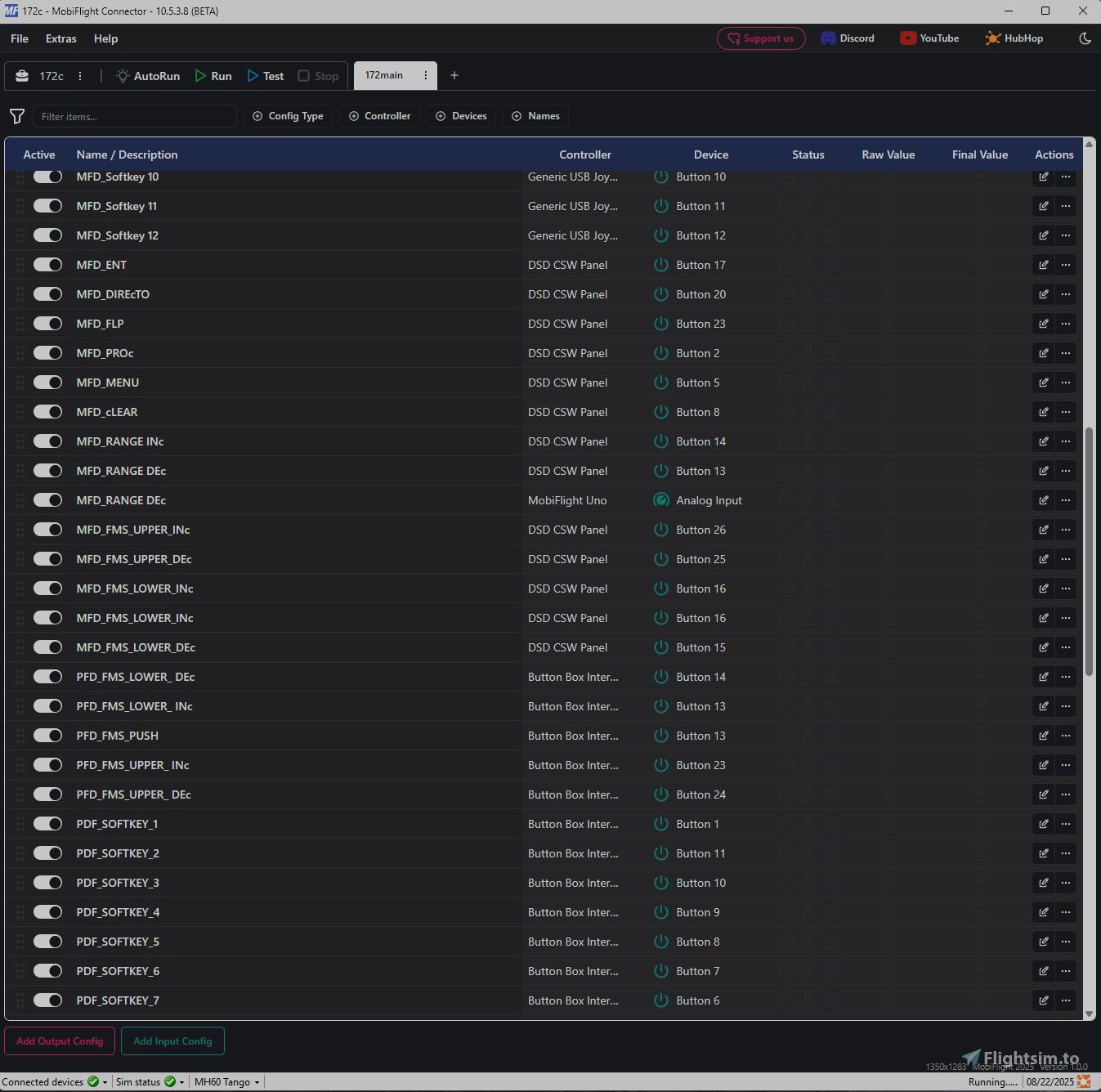The height and width of the screenshot is (1092, 1101).
Task: Open the Extras menu
Action: (60, 38)
